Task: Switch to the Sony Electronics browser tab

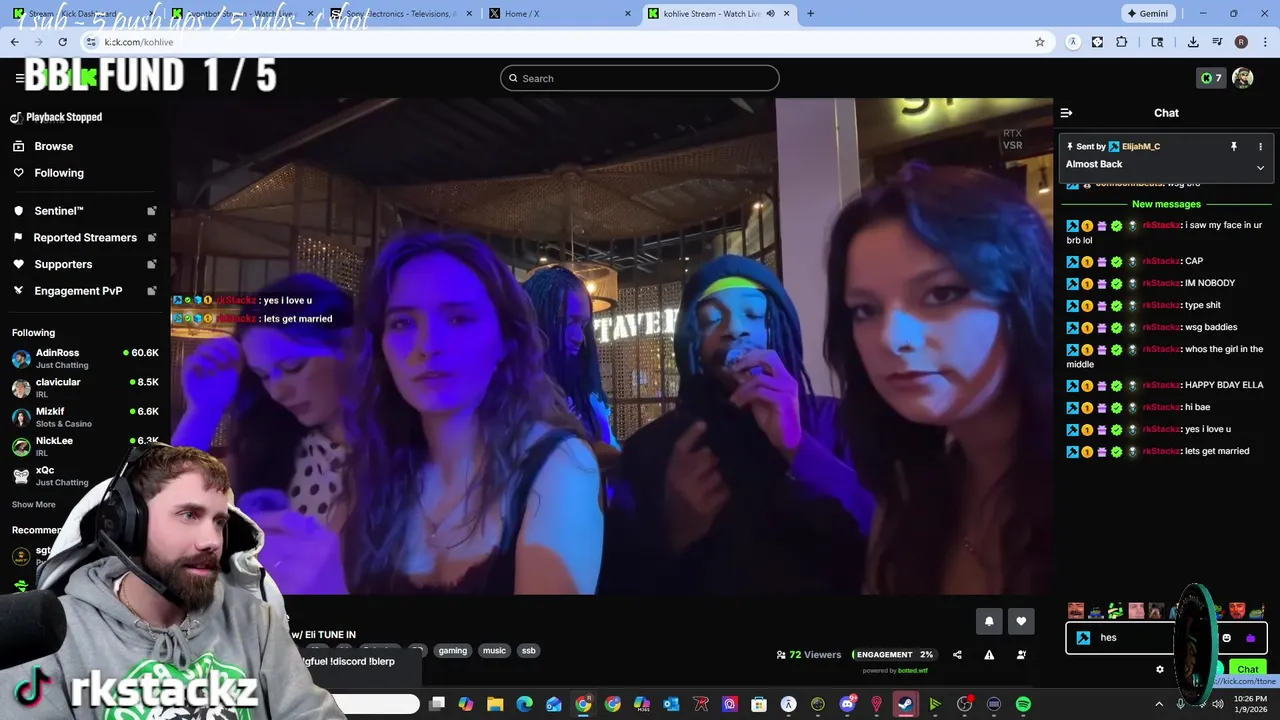Action: pyautogui.click(x=398, y=14)
